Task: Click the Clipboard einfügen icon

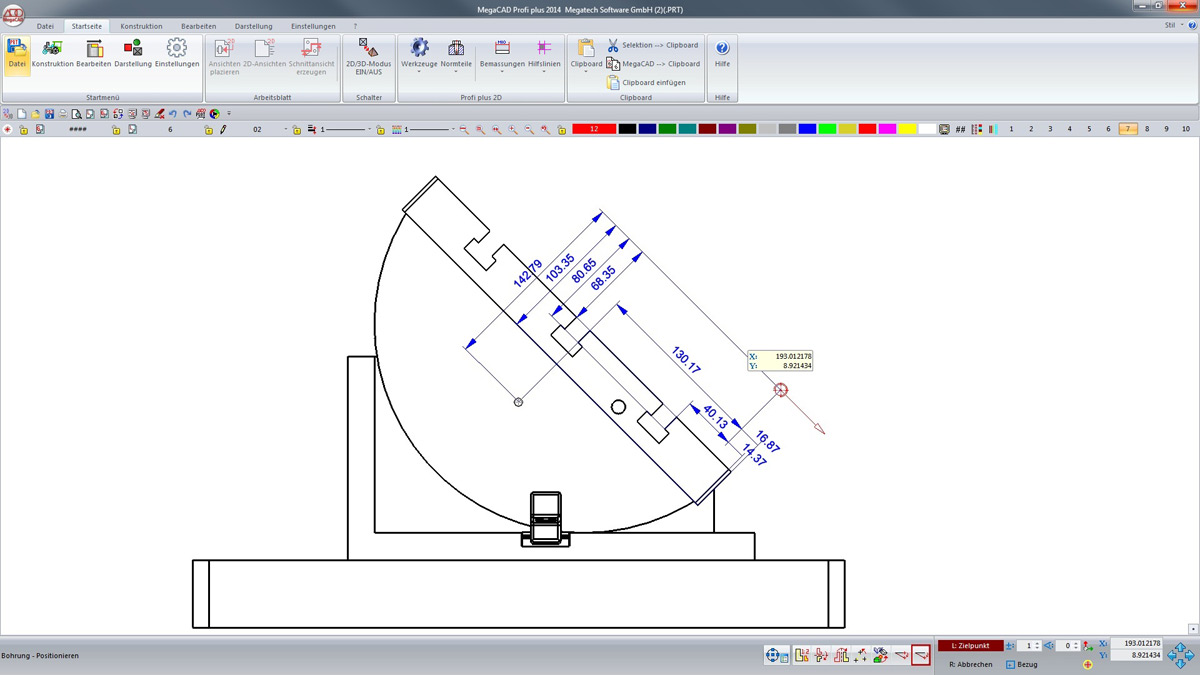Action: point(614,83)
